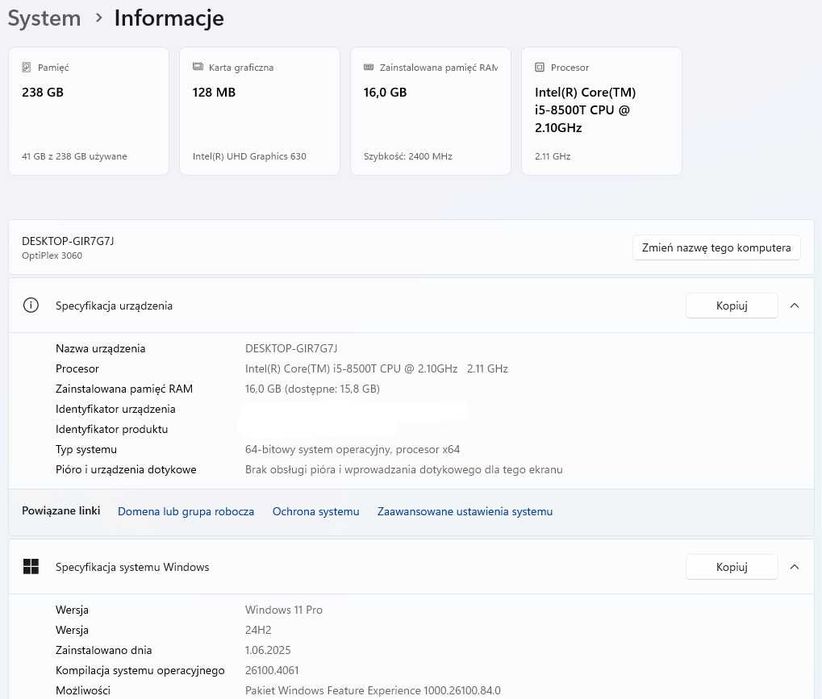The width and height of the screenshot is (822, 699).
Task: Click the storage (Pamięć) card icon
Action: coord(27,68)
